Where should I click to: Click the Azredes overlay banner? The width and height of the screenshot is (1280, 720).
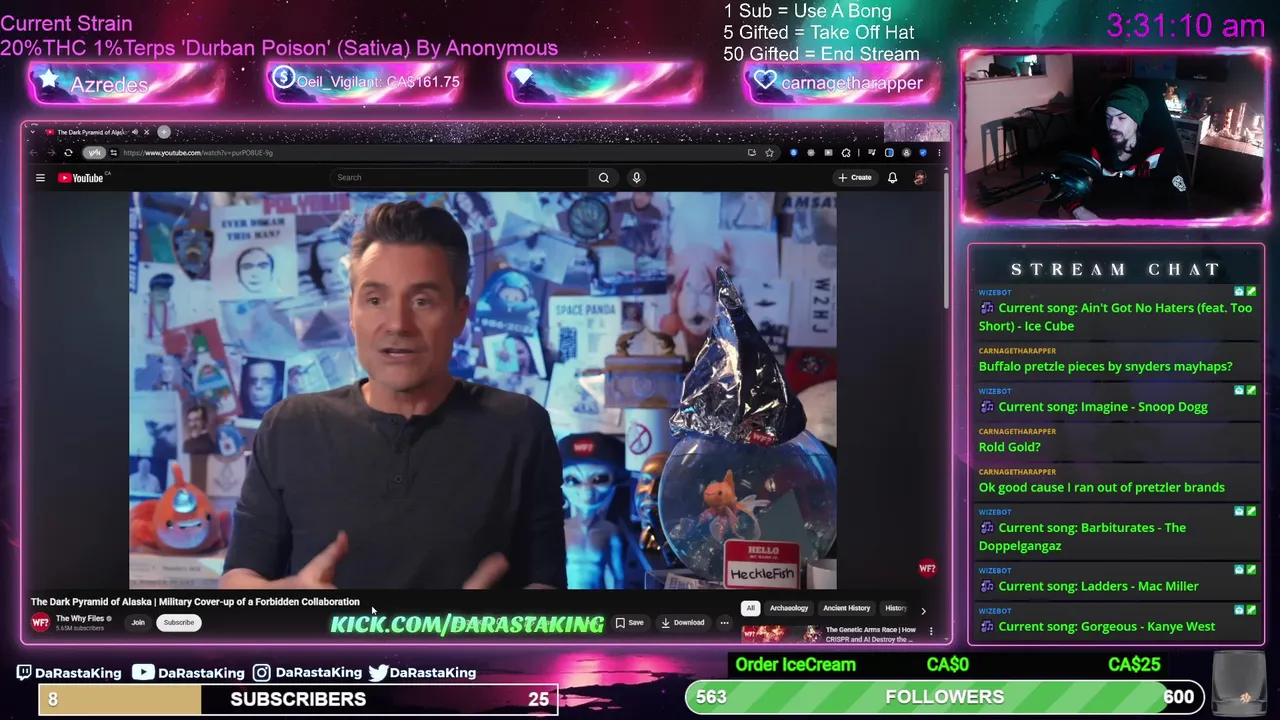[x=125, y=84]
